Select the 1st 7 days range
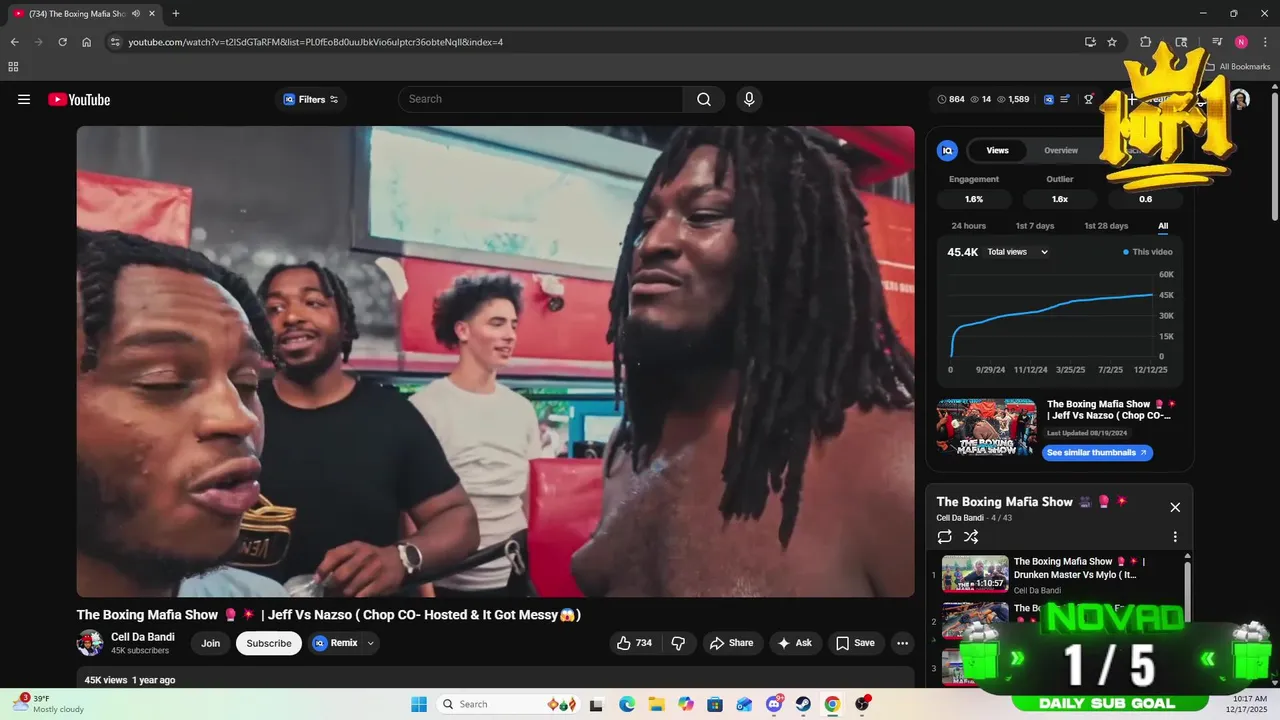The height and width of the screenshot is (720, 1280). (x=1035, y=226)
